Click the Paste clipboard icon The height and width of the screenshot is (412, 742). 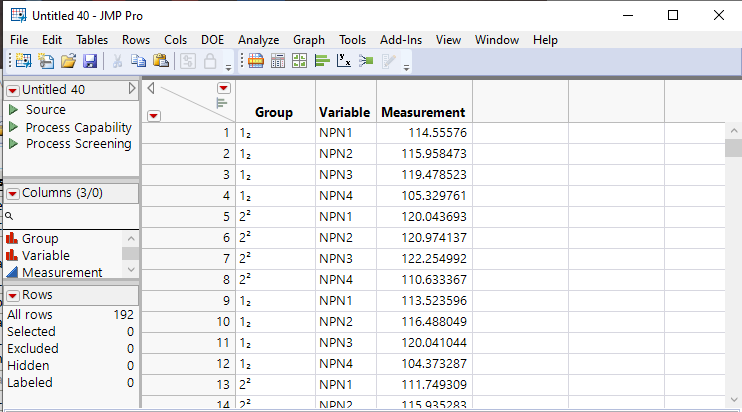tap(161, 61)
